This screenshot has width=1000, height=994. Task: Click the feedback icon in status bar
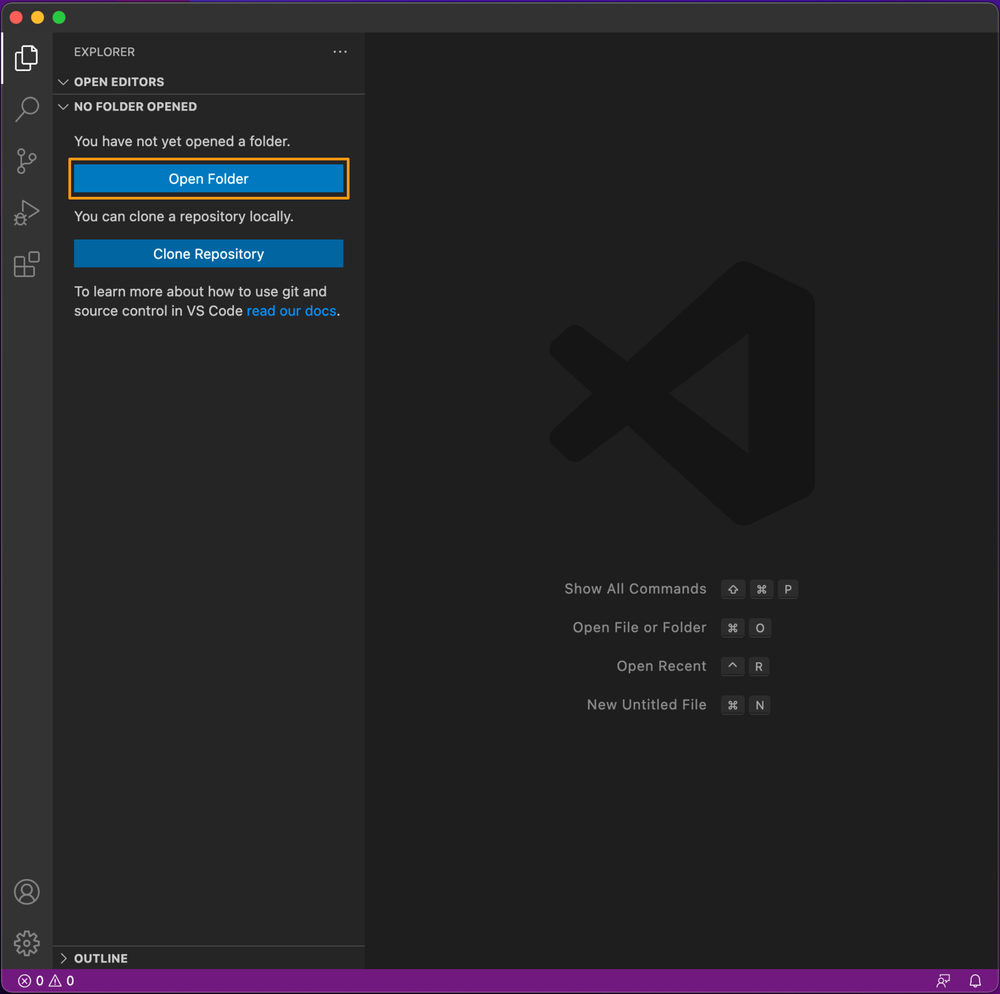[943, 981]
